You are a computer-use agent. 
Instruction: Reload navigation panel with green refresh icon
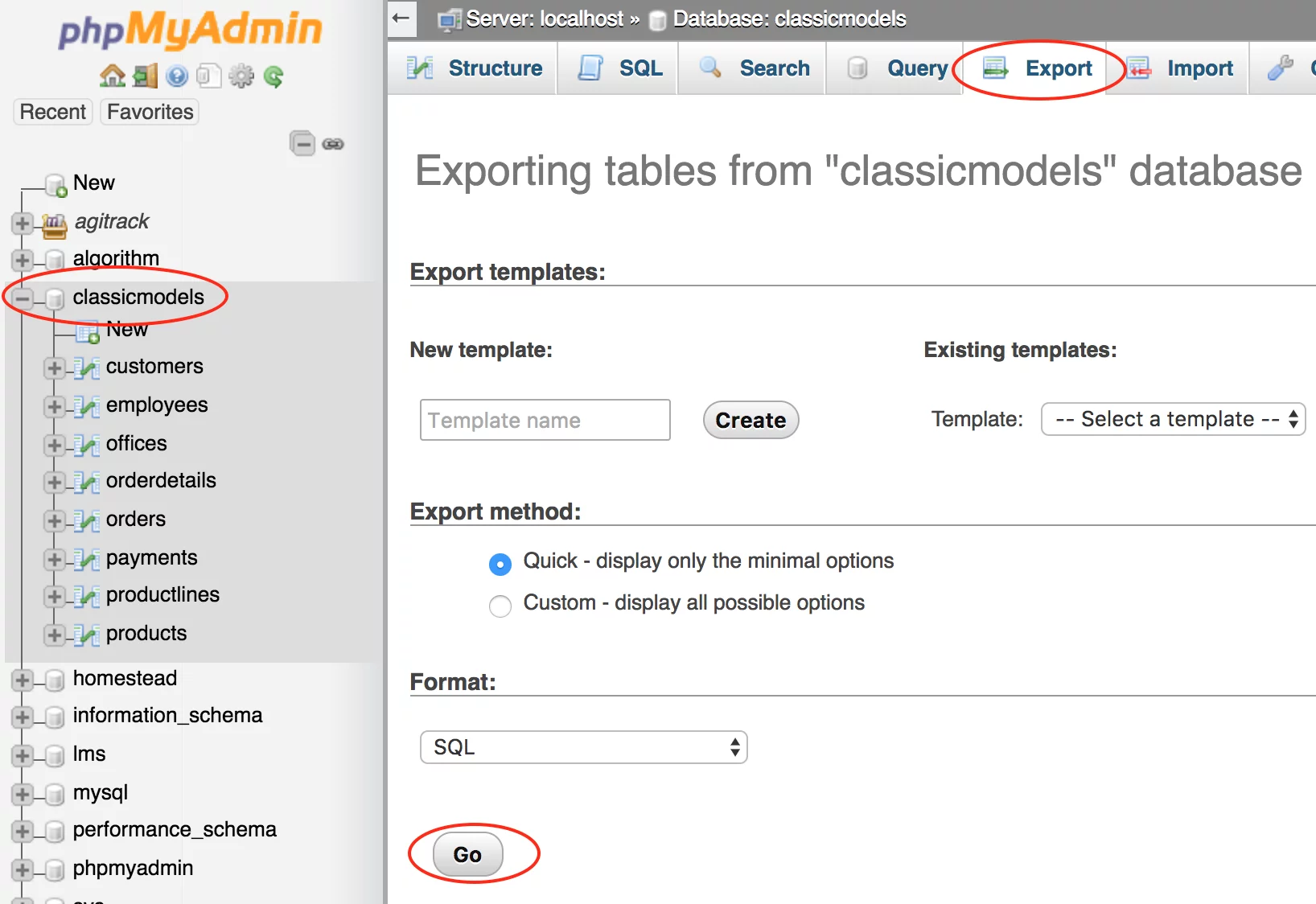273,76
